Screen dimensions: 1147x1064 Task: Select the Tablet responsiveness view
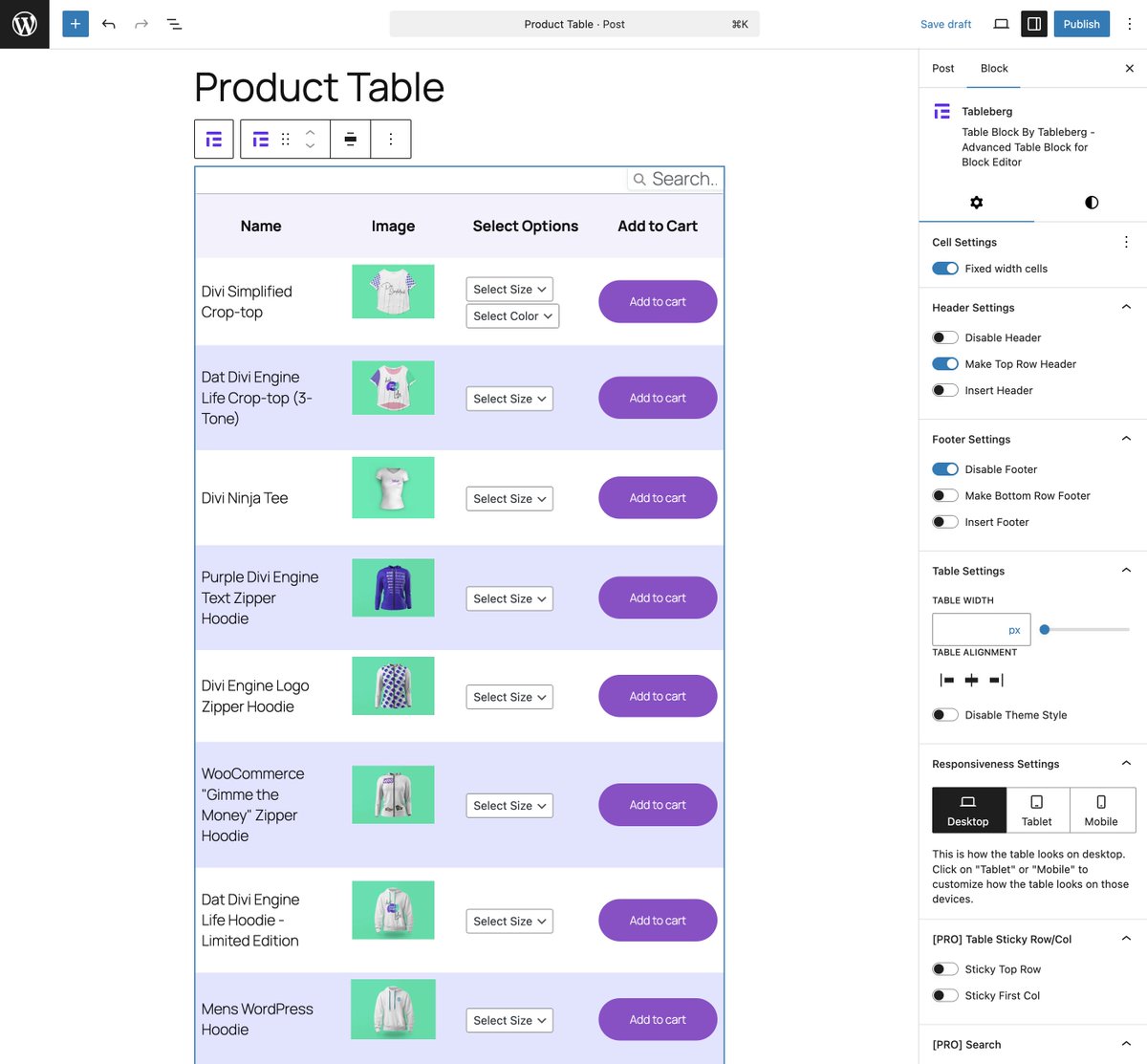point(1036,810)
